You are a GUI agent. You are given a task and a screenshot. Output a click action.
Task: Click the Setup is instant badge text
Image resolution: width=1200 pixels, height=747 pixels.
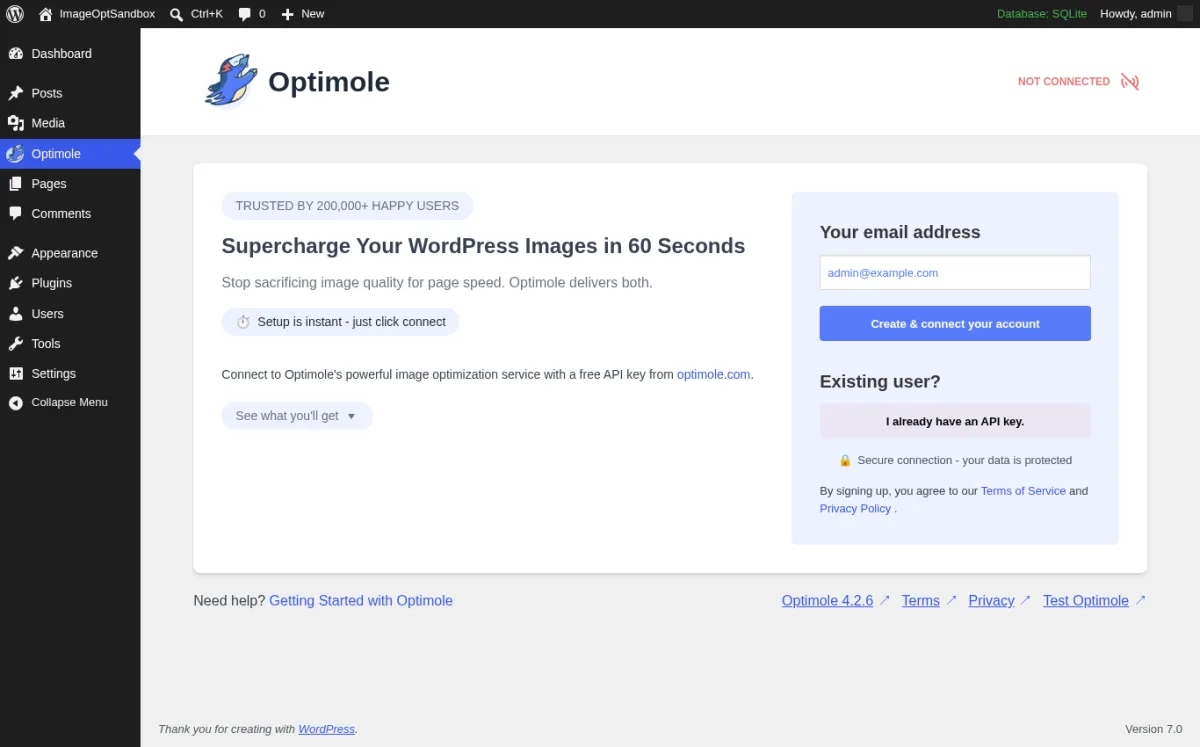coord(352,322)
